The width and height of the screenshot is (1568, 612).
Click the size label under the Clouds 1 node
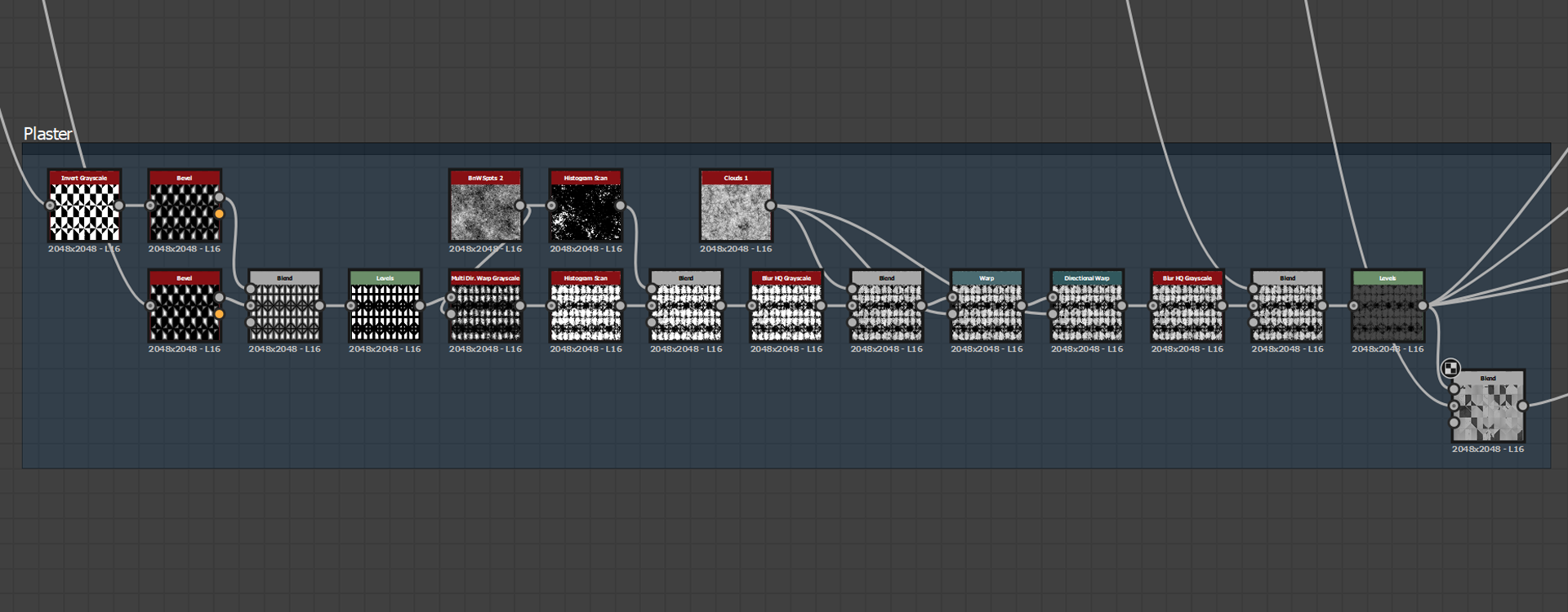(736, 249)
